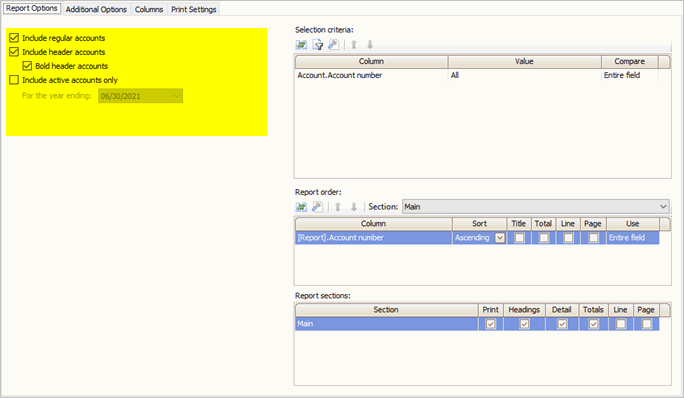
Task: Click the Headings header in Report sections
Action: click(524, 310)
